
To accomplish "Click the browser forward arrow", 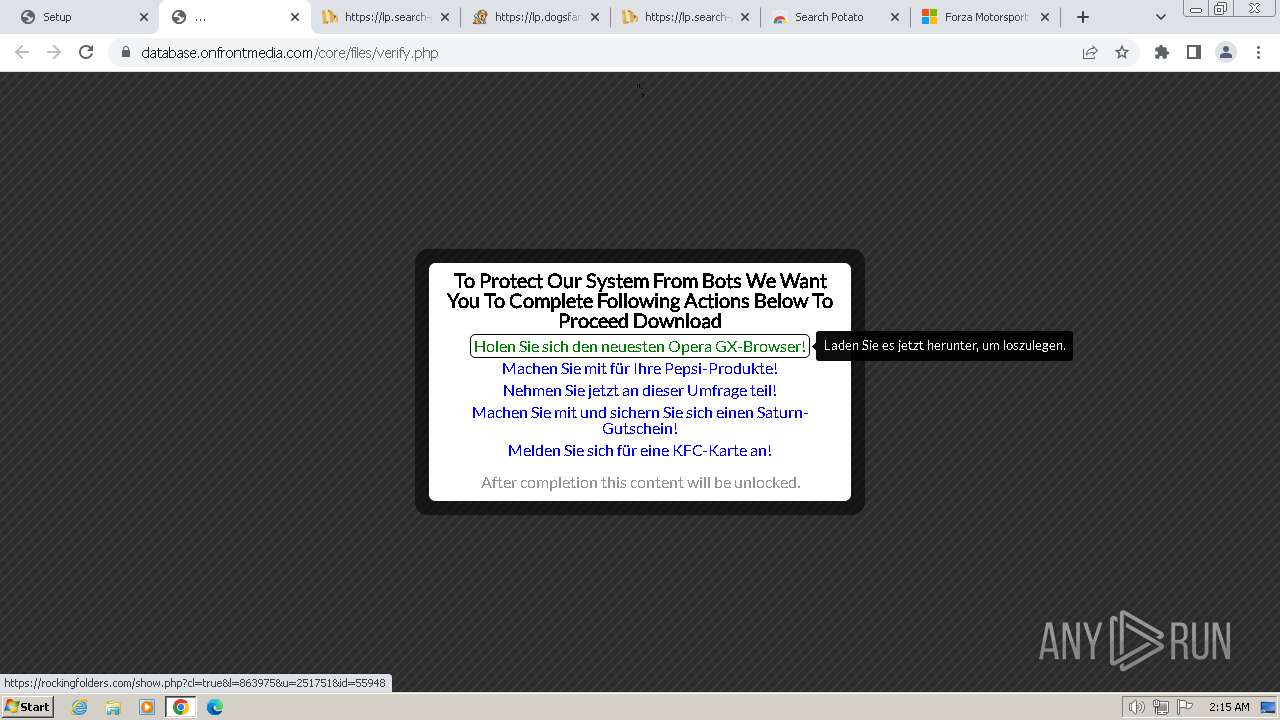I will [x=54, y=52].
